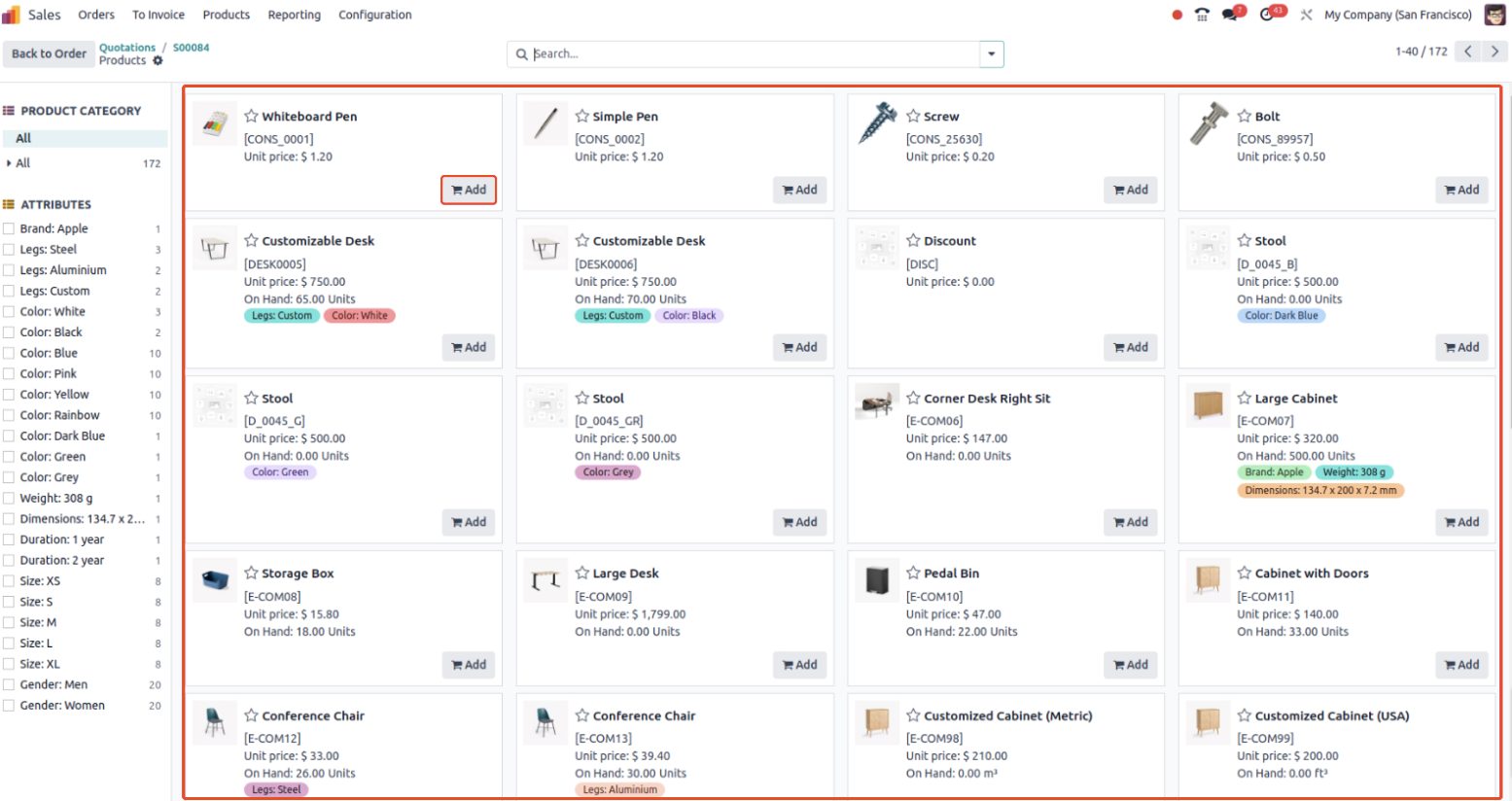1512x801 pixels.
Task: Favorite the Whiteboard Pen with its star
Action: pos(251,116)
